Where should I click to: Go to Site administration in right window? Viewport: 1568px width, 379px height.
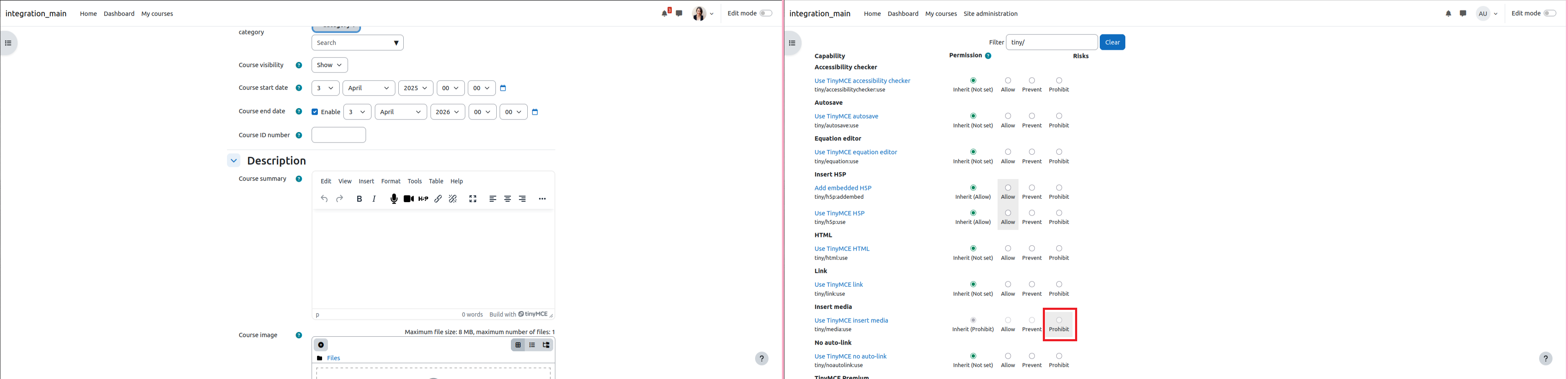pos(990,13)
